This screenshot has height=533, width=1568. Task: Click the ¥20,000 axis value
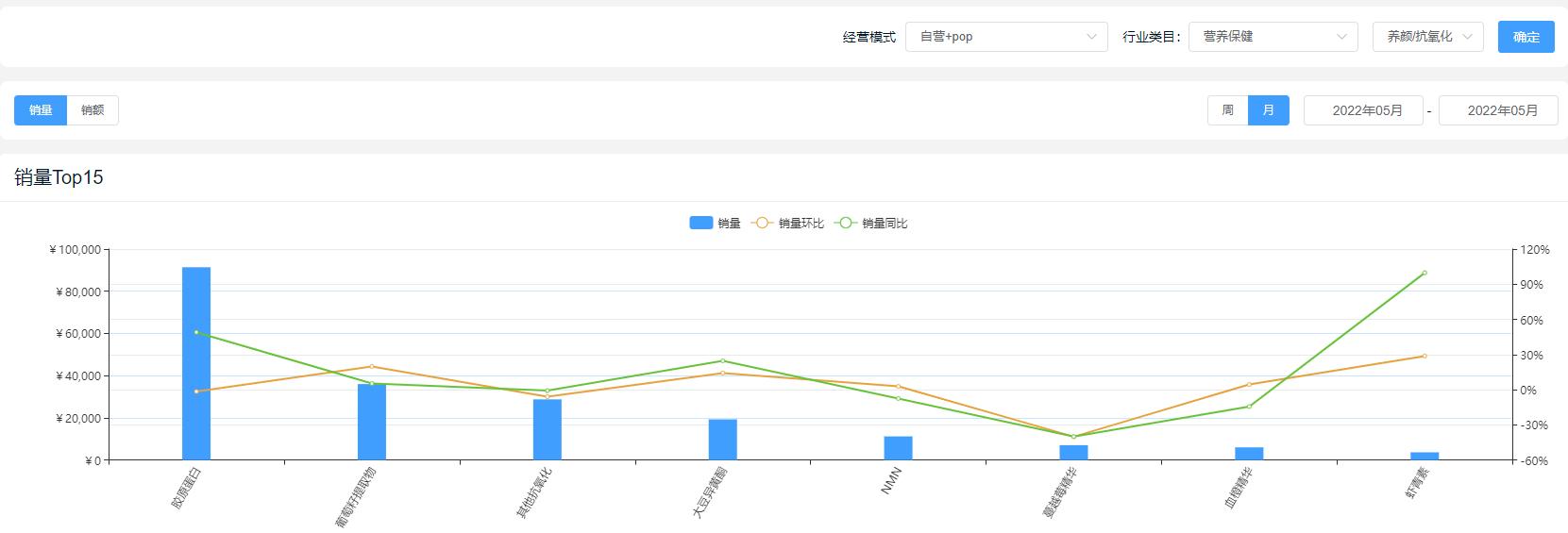[x=78, y=419]
